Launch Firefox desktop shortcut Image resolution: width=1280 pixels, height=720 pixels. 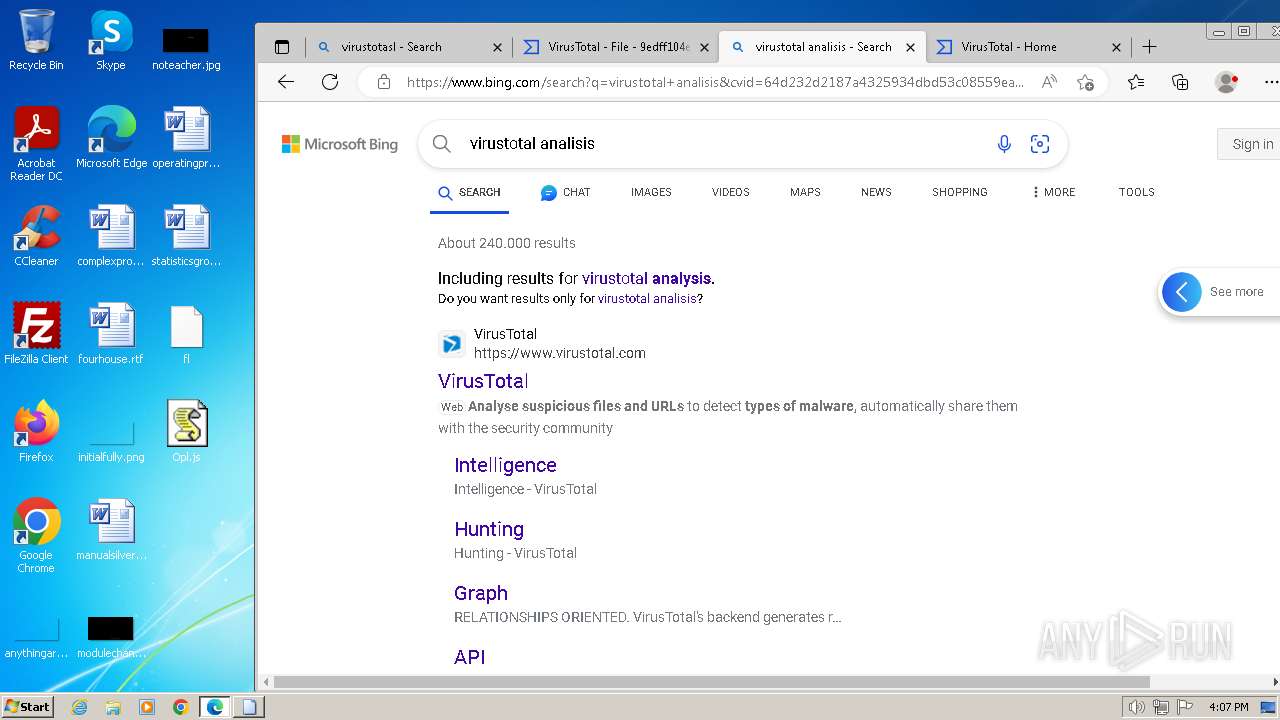[x=36, y=432]
